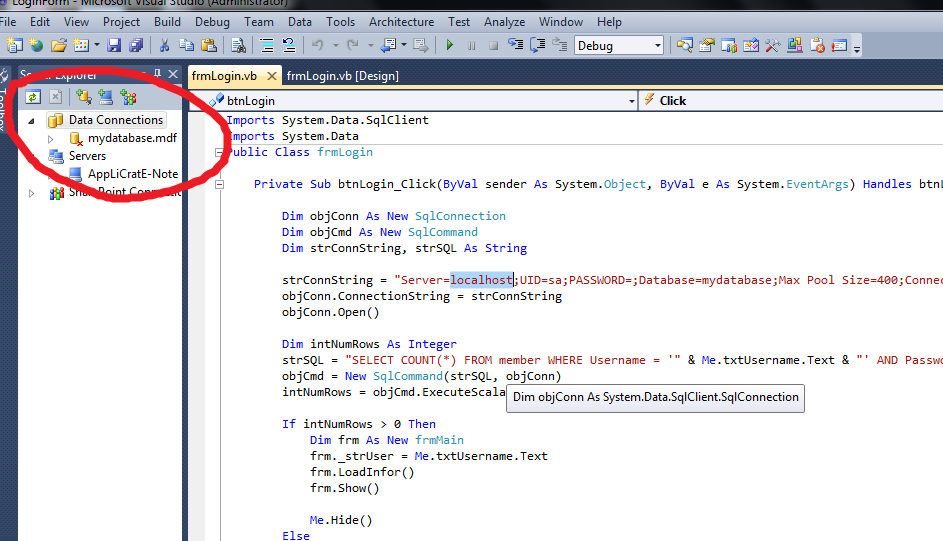This screenshot has width=943, height=541.
Task: Click the Undo arrow icon
Action: coord(318,45)
